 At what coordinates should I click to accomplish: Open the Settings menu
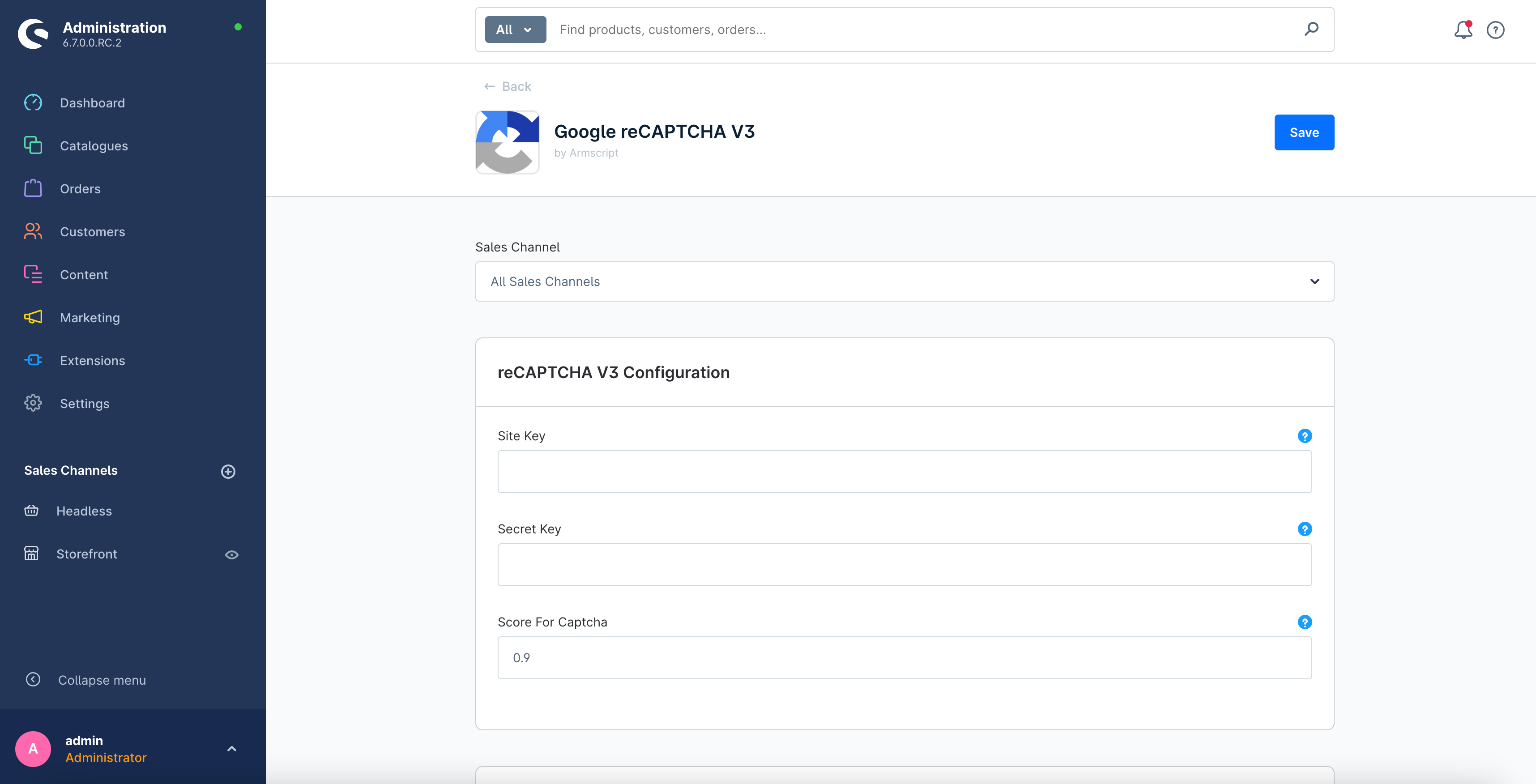(x=85, y=403)
